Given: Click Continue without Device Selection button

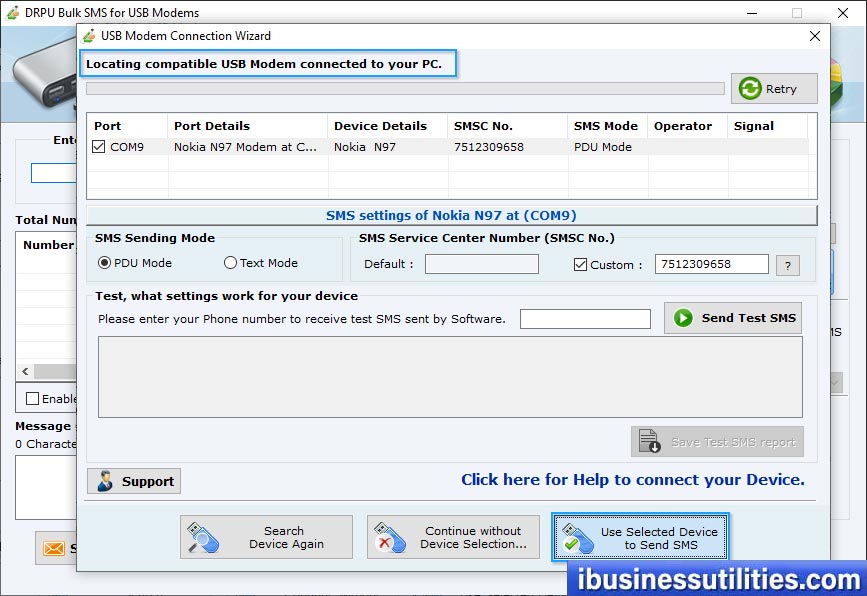Looking at the screenshot, I should (x=453, y=537).
